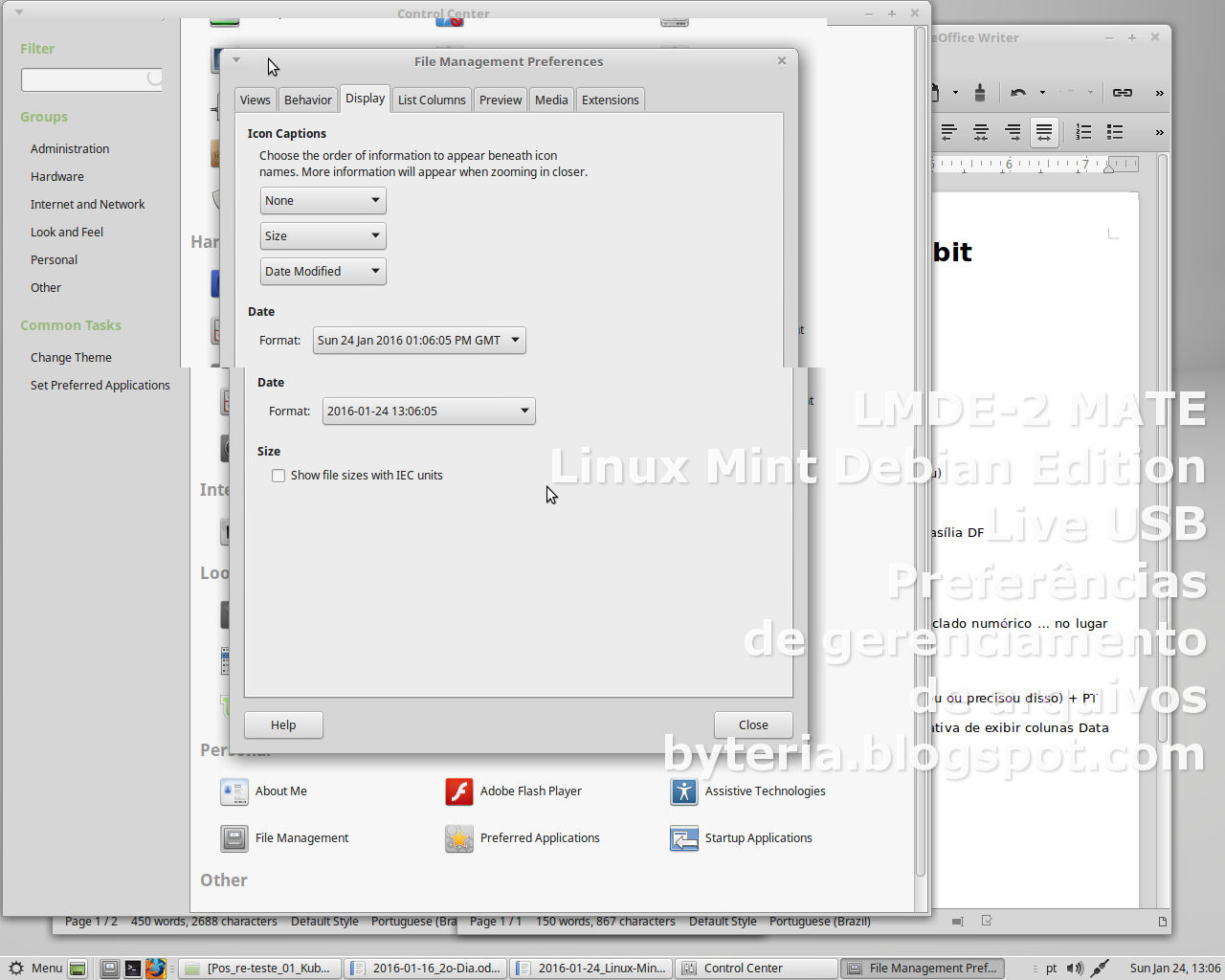Open the Date Format dropdown showing 2016-01-24

pos(428,411)
